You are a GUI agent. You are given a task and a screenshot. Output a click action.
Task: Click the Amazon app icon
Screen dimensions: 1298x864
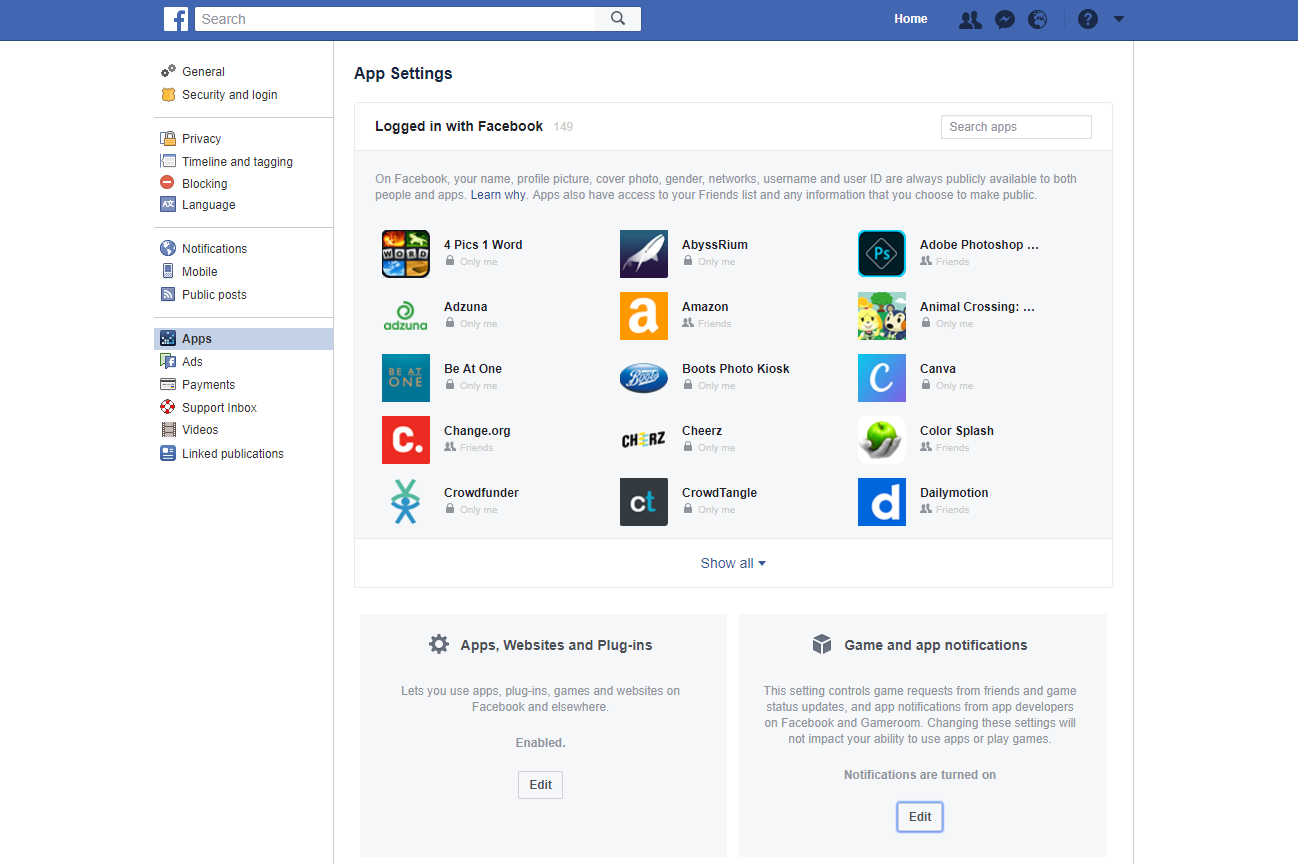pos(644,316)
